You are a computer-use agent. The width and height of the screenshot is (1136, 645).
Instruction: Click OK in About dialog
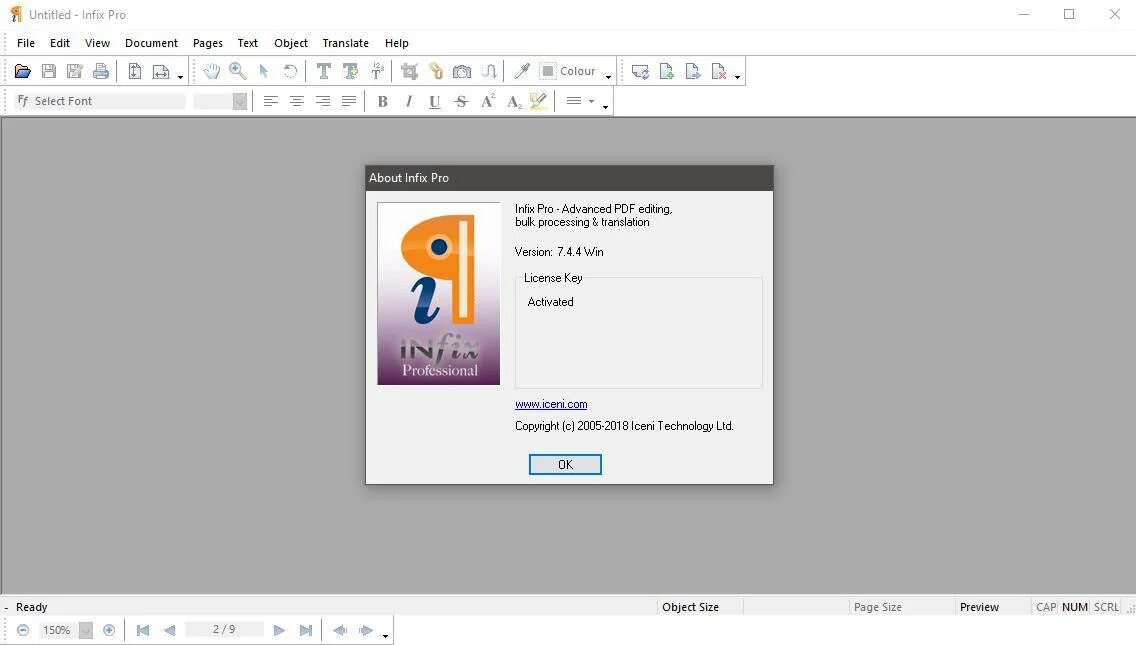point(565,465)
